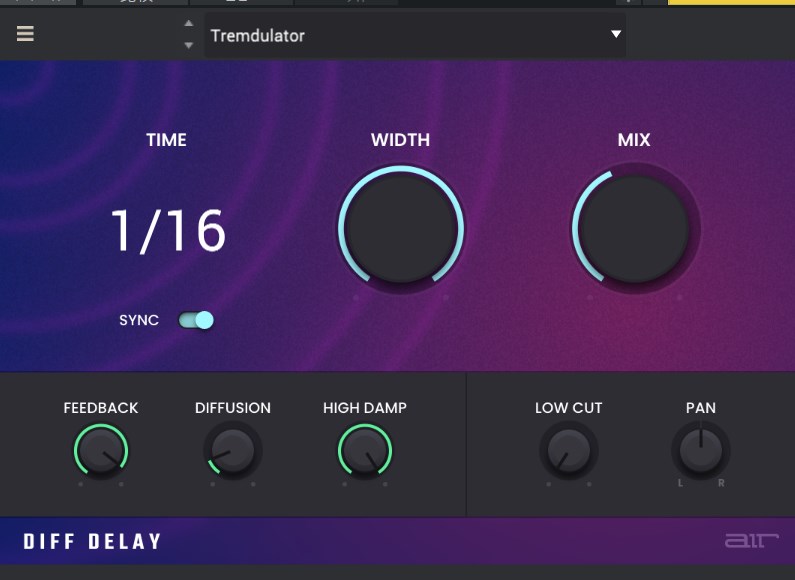Click the R marker under PAN

720,484
